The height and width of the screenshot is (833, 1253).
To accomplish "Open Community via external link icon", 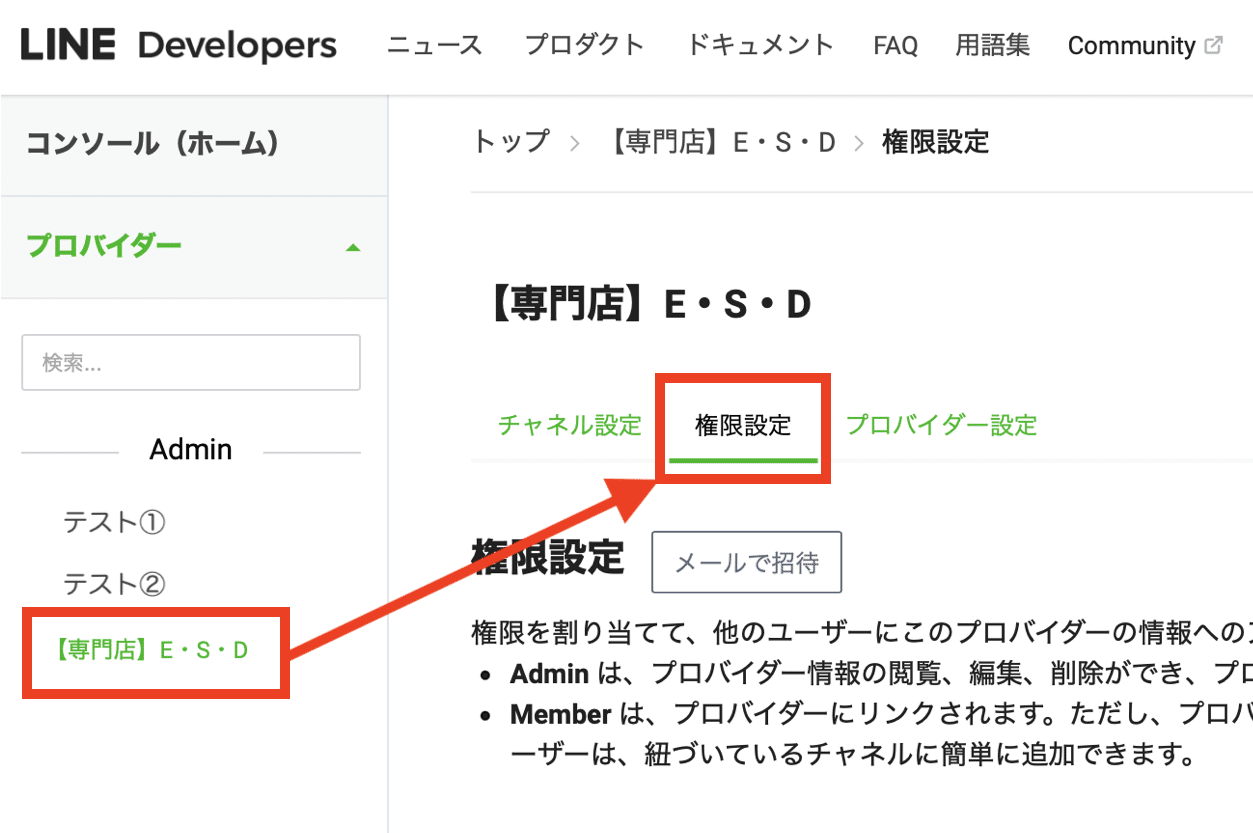I will click(1211, 42).
